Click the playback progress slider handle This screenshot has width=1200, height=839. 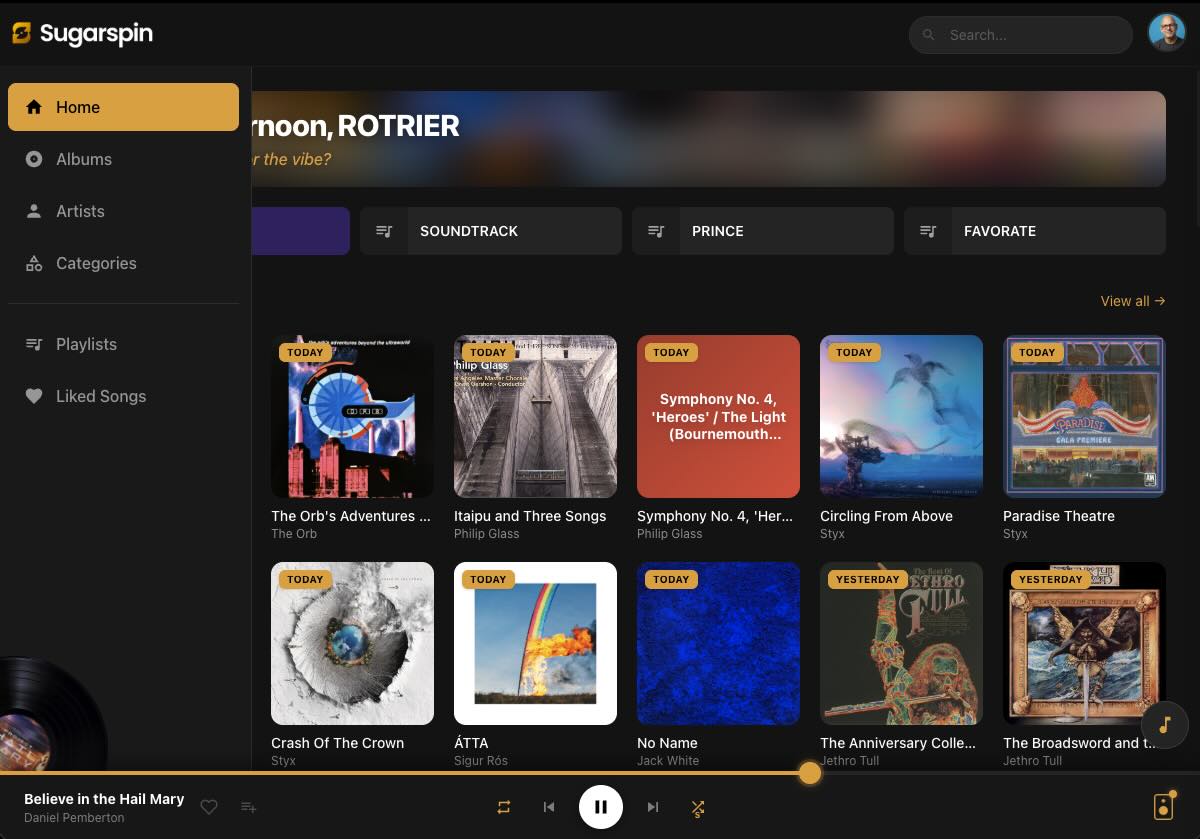pyautogui.click(x=809, y=772)
